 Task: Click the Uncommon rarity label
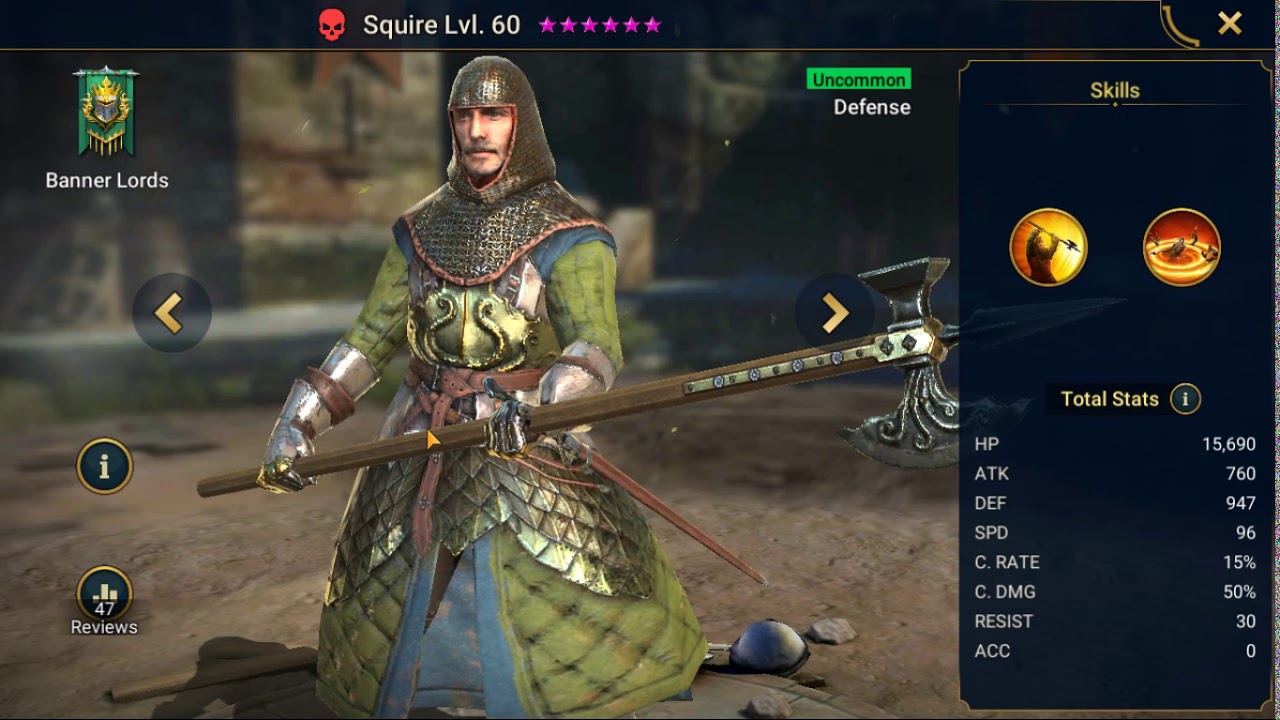tap(859, 79)
